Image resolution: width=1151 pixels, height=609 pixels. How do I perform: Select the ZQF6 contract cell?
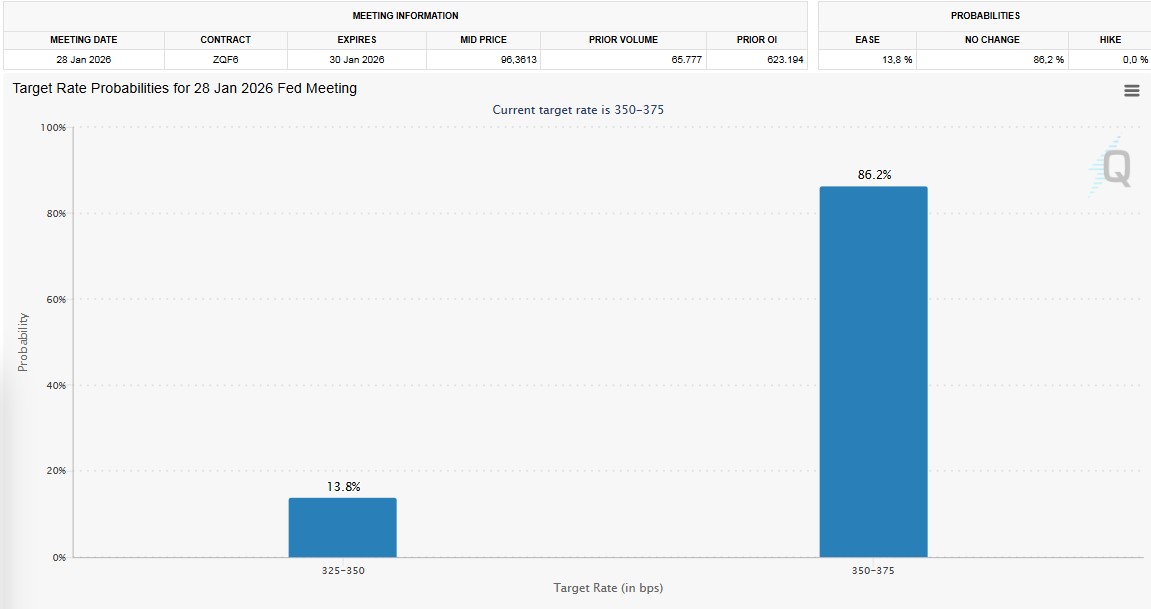coord(225,60)
